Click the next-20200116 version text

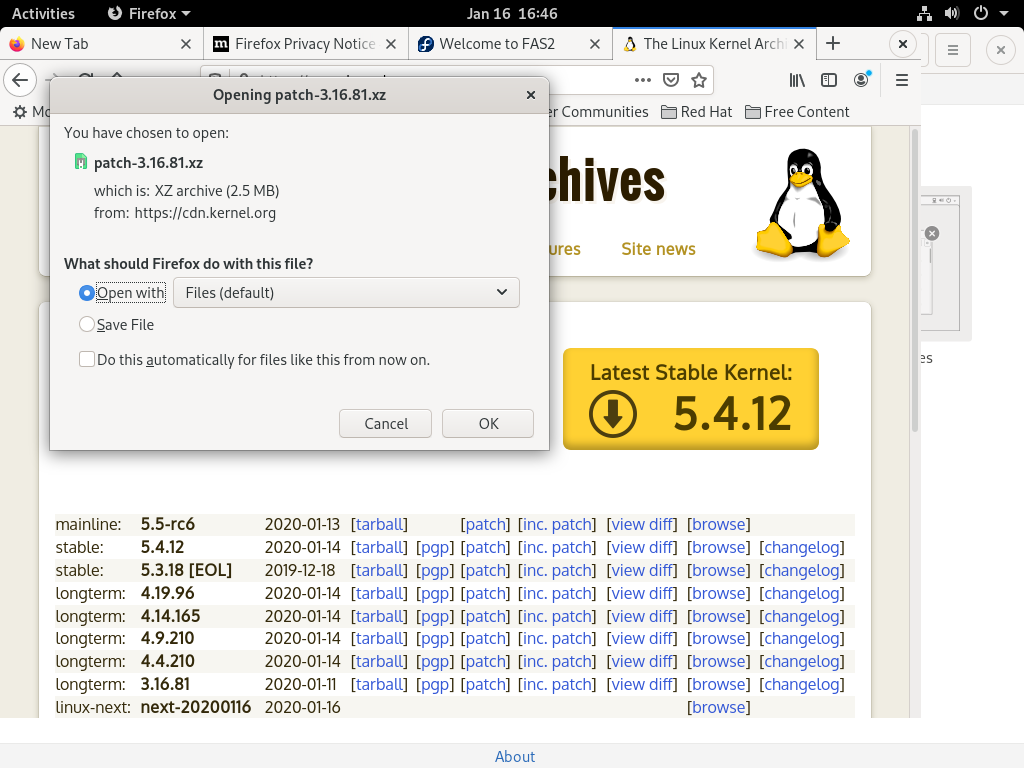196,707
